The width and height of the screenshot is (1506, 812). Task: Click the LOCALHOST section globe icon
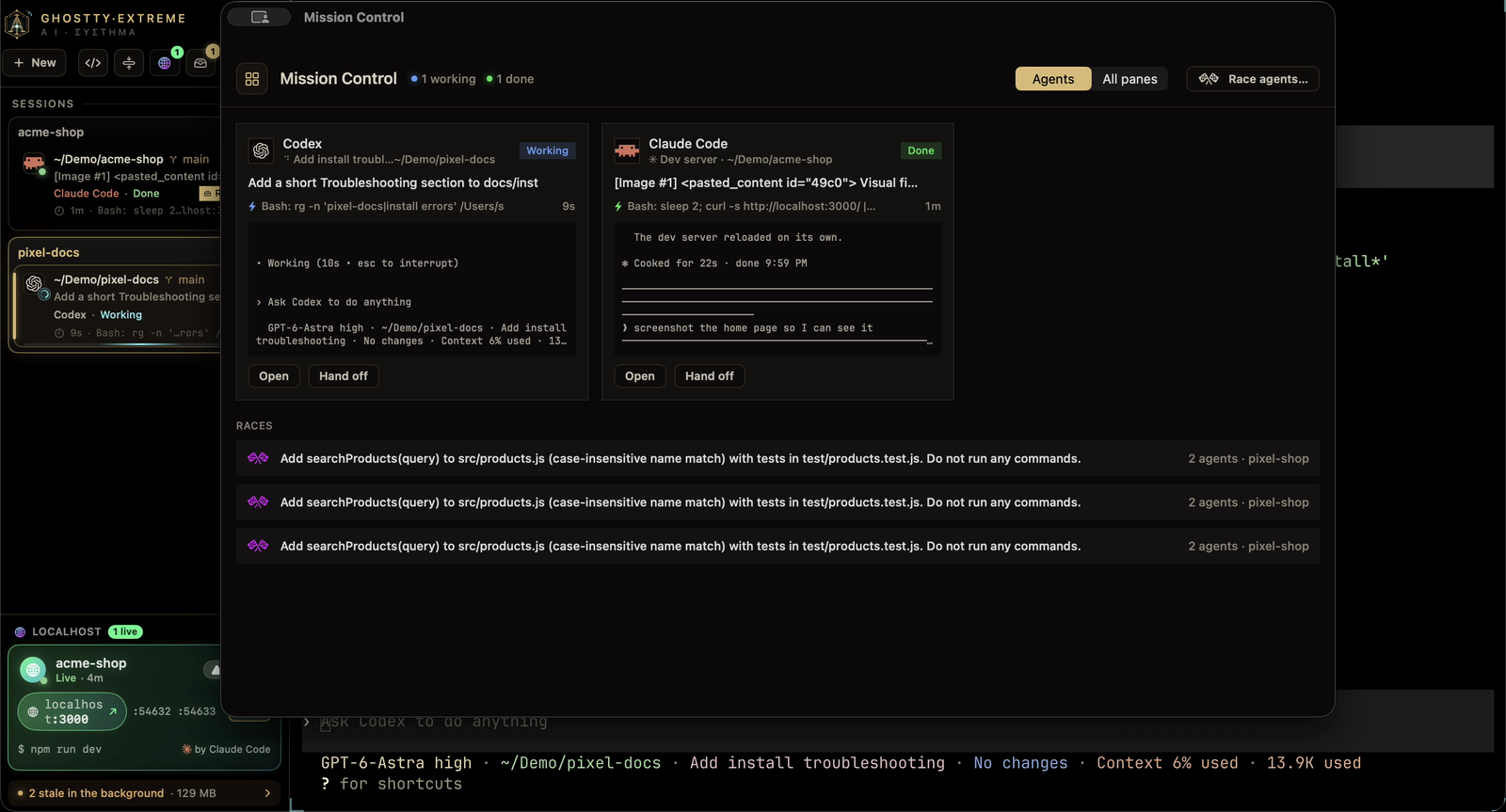(20, 632)
